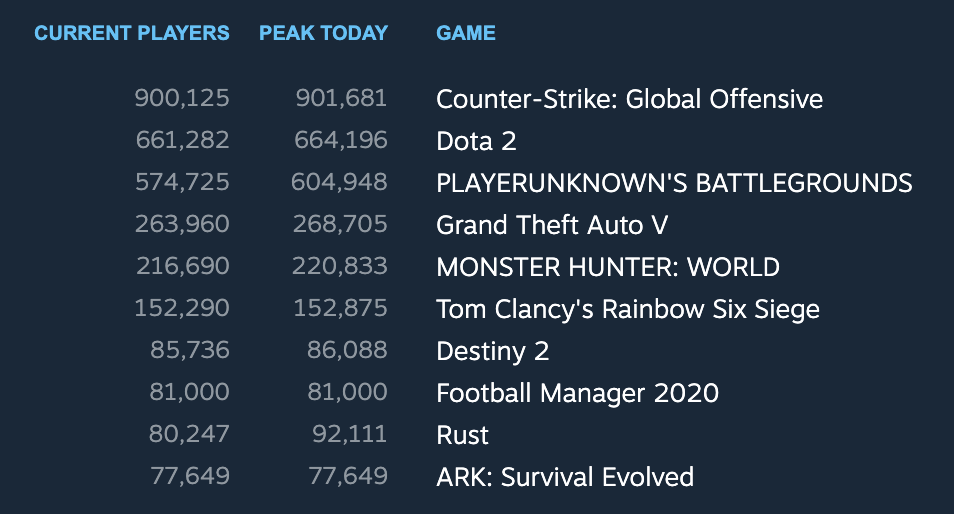Click the PEAK TODAY column header

pyautogui.click(x=323, y=33)
